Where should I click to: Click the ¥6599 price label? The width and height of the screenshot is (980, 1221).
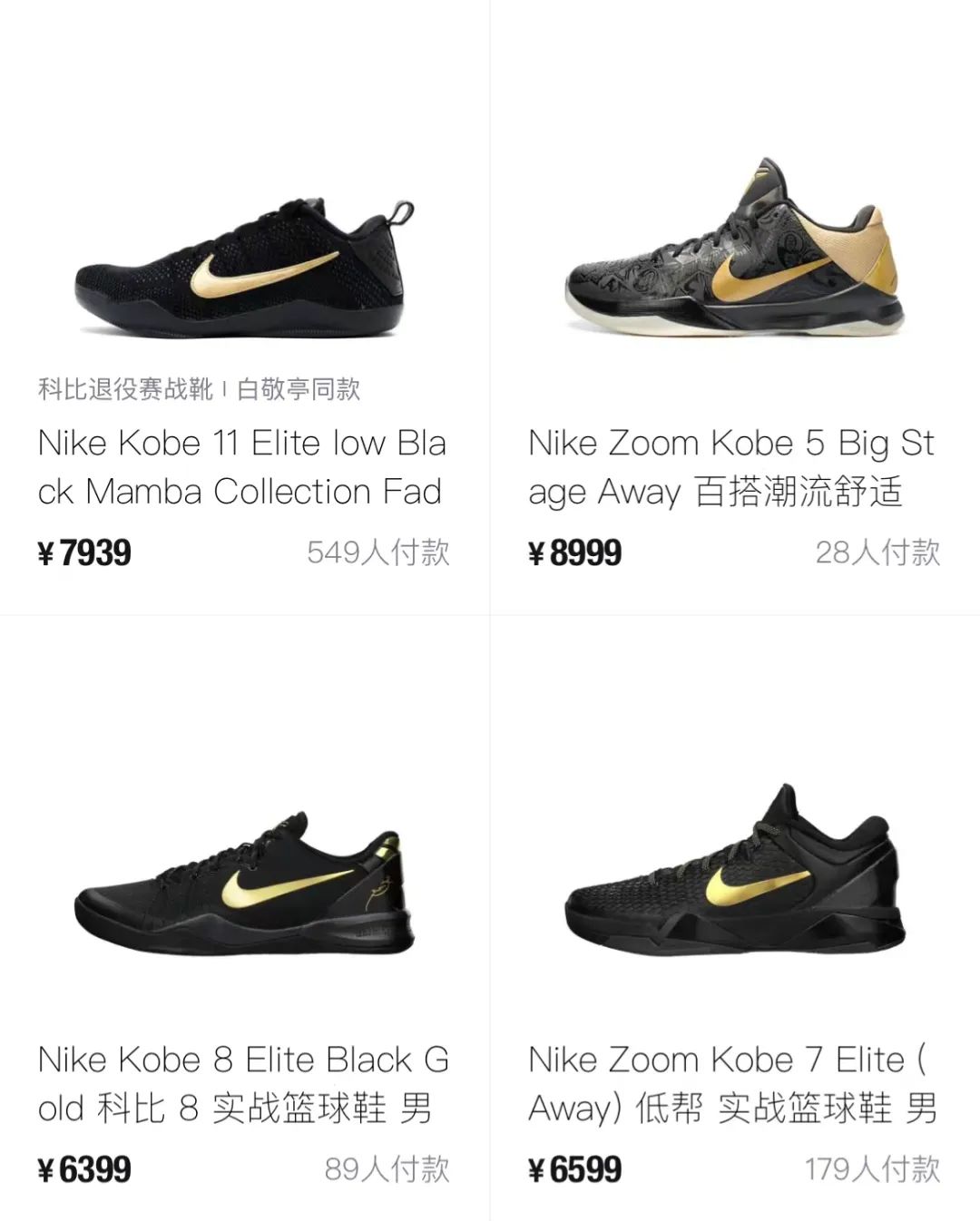[x=575, y=1169]
